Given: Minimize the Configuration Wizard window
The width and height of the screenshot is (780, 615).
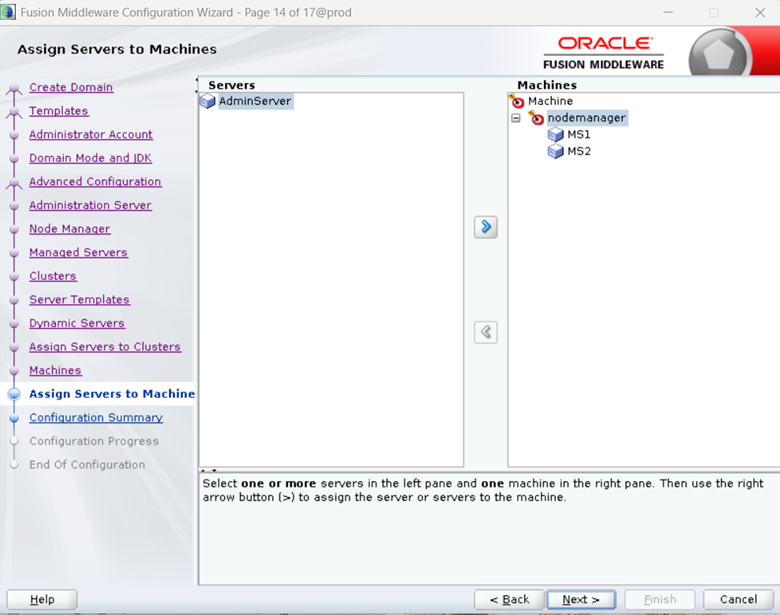Looking at the screenshot, I should 668,12.
